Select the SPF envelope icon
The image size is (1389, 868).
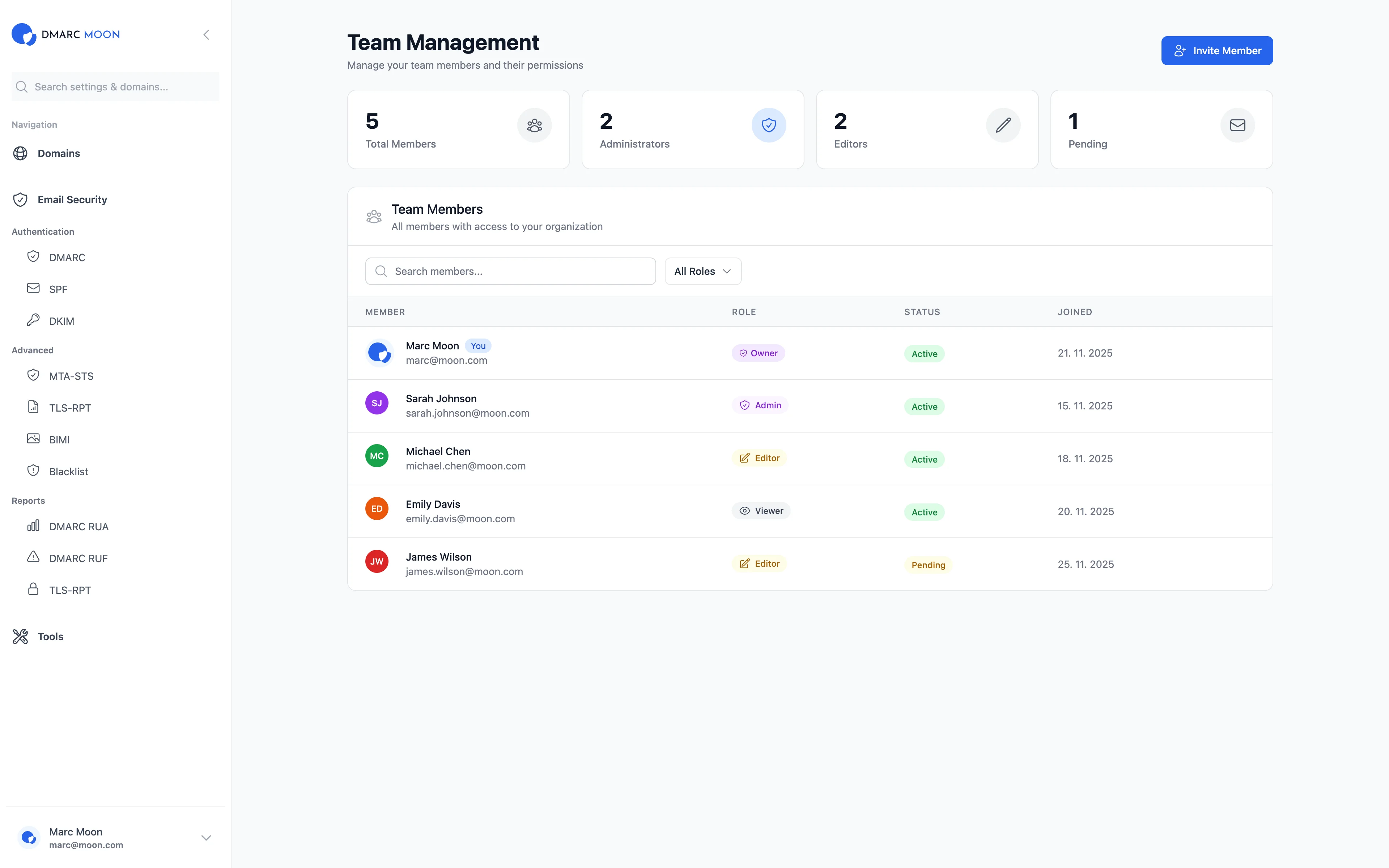33,288
